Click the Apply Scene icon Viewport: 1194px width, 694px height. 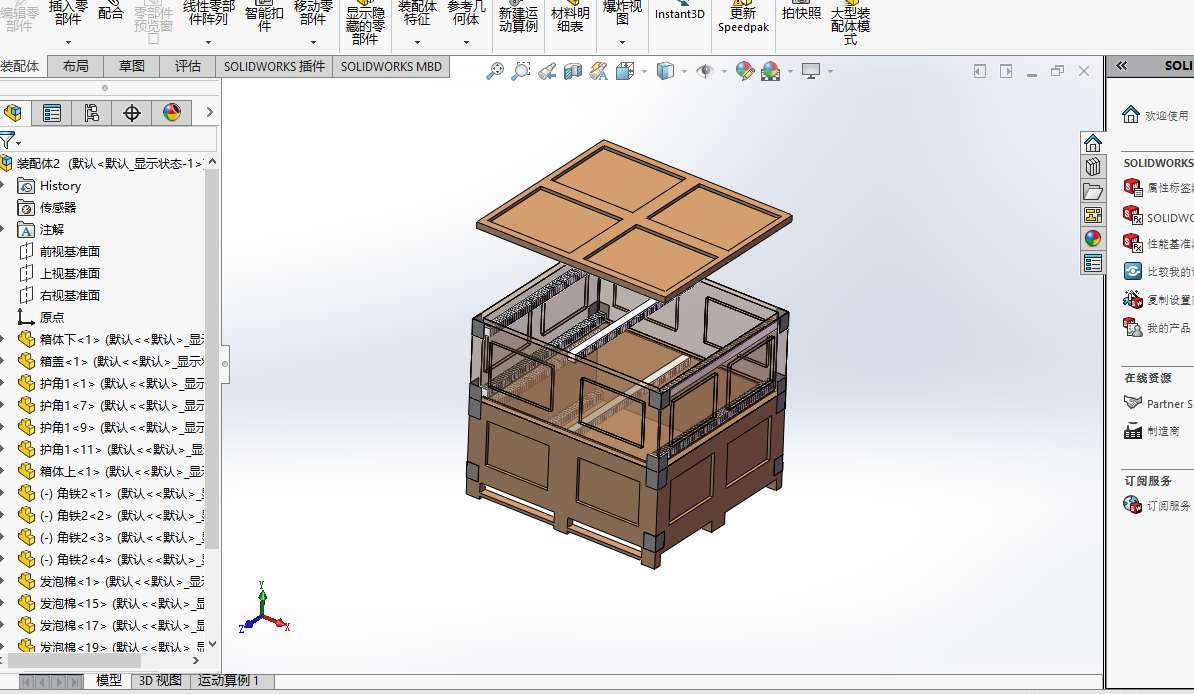[771, 71]
